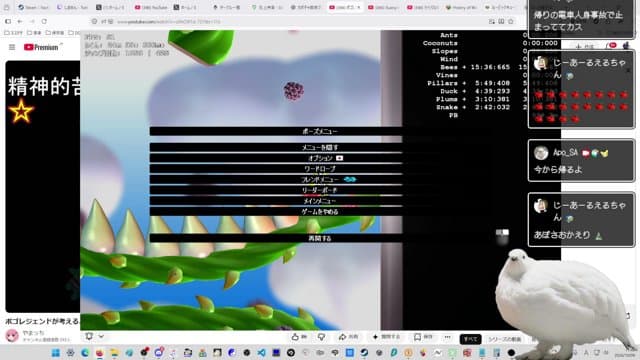Click the Plums split time 3:10:381

point(492,99)
